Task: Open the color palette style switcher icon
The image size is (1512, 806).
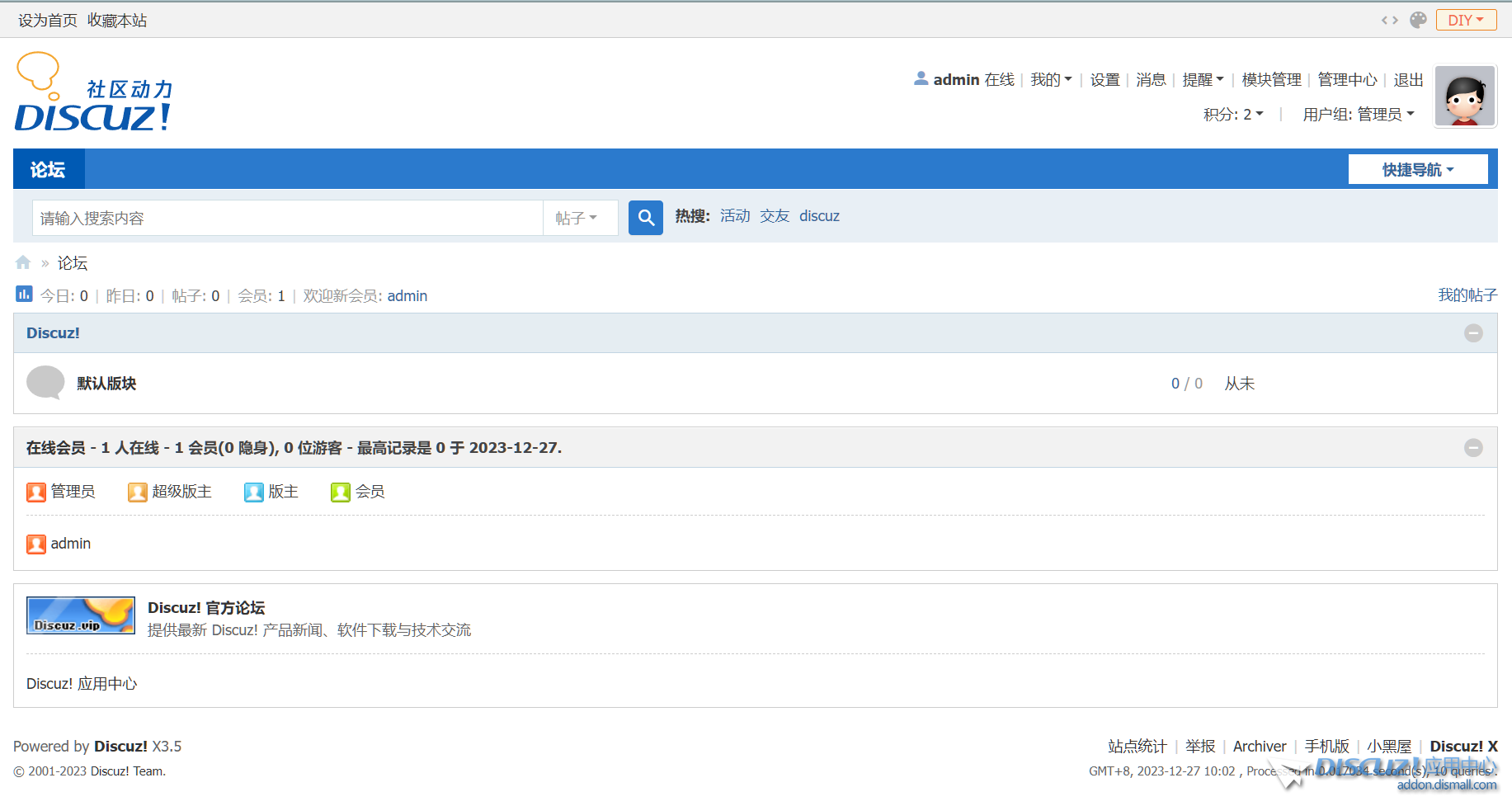Action: point(1418,20)
